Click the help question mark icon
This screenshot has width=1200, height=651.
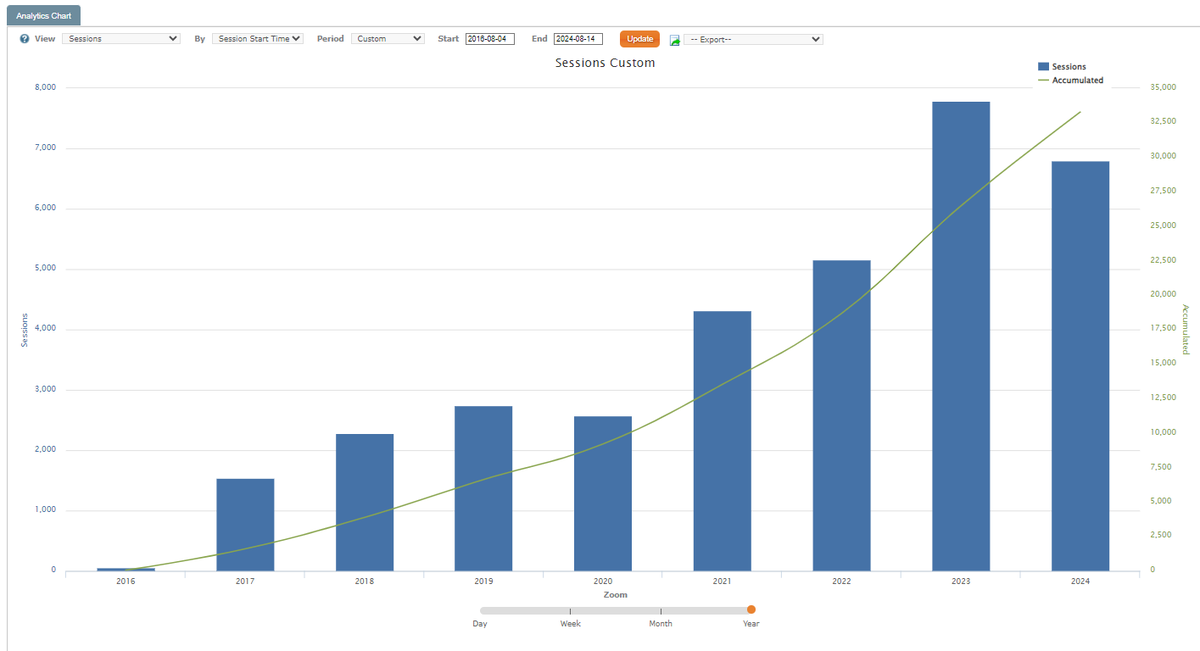tap(24, 39)
